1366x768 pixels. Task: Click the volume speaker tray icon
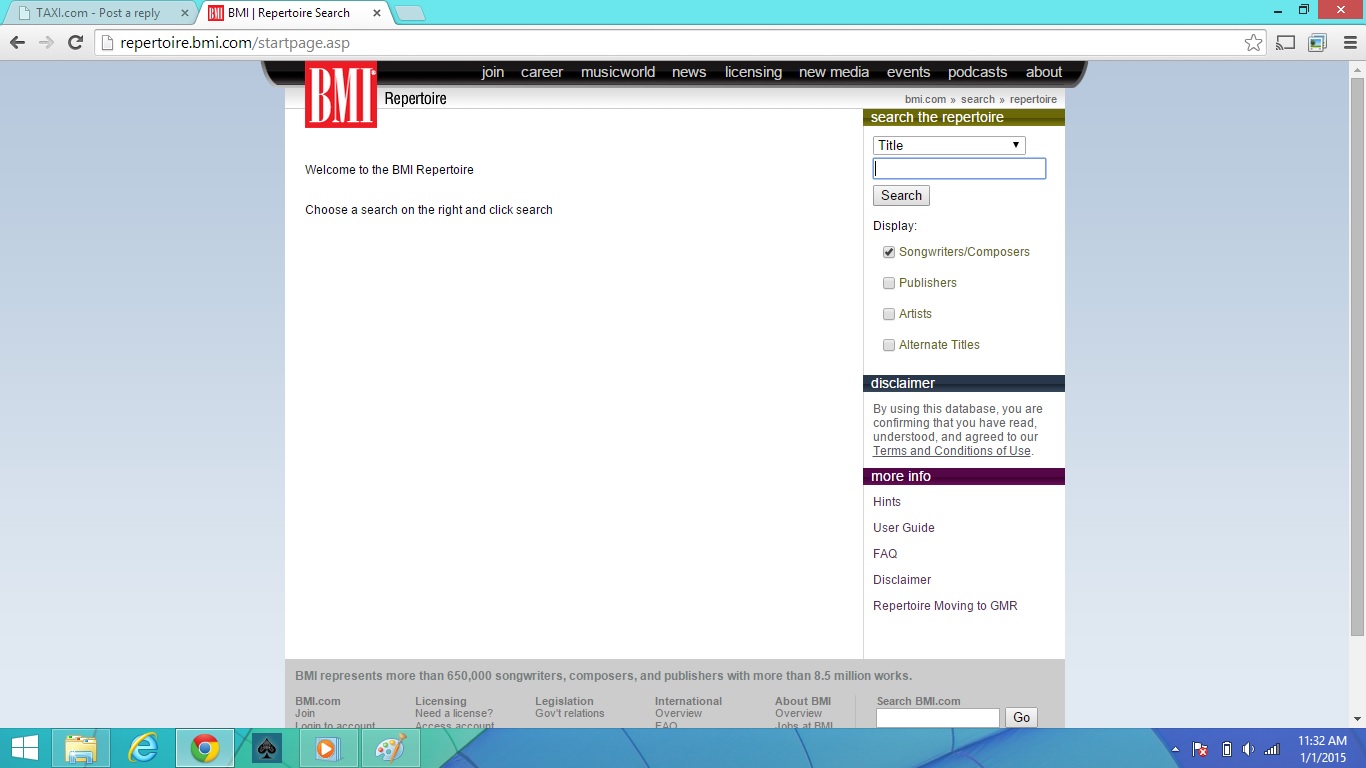click(x=1248, y=749)
